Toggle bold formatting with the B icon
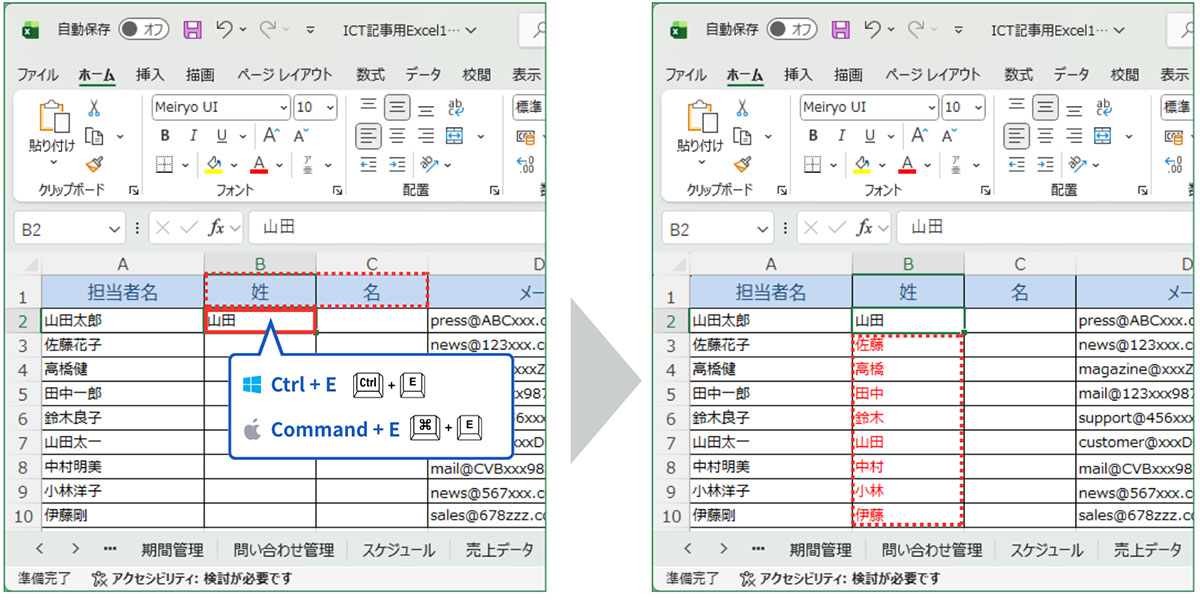1200x600 pixels. [165, 135]
